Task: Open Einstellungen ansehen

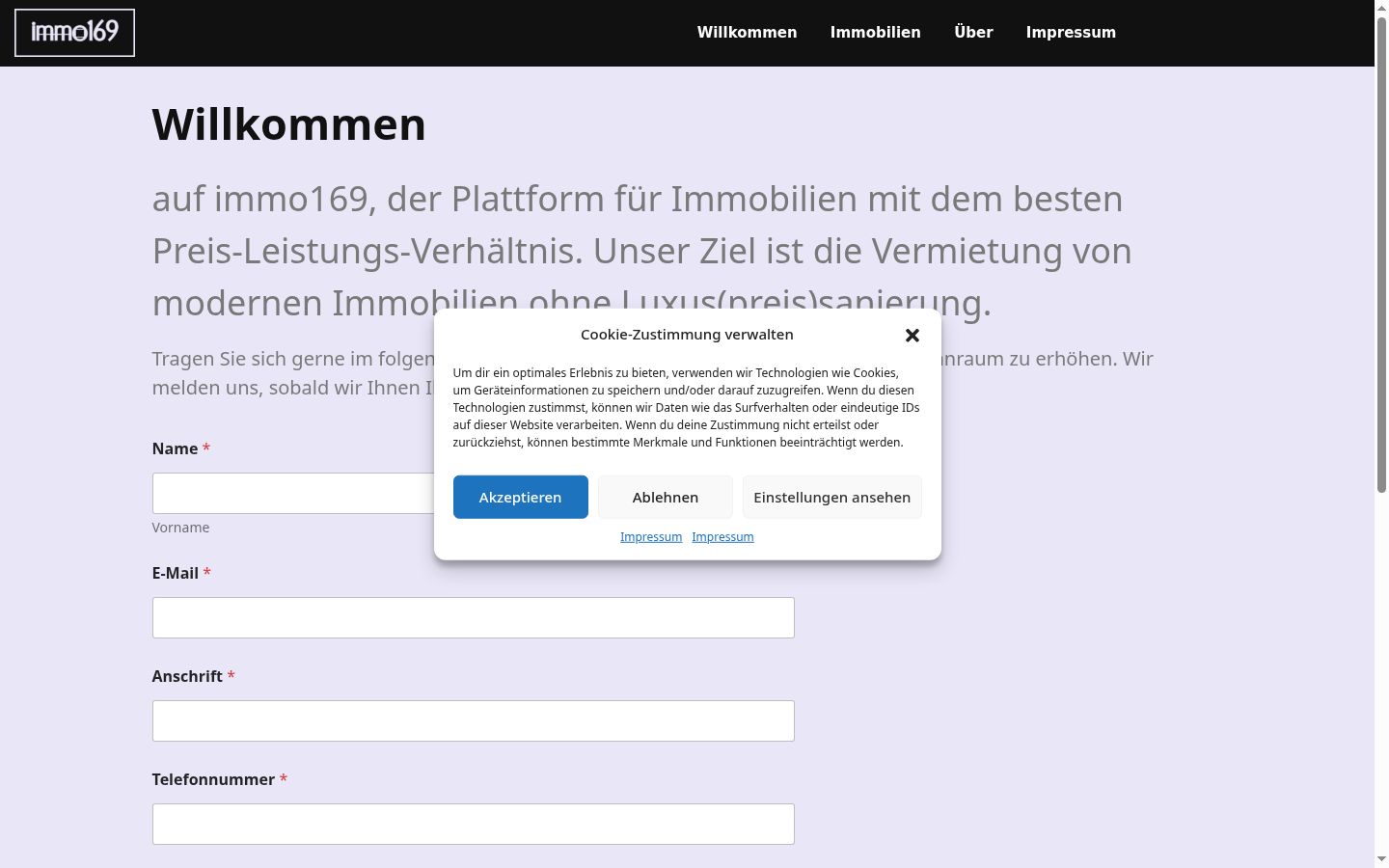Action: coord(832,497)
